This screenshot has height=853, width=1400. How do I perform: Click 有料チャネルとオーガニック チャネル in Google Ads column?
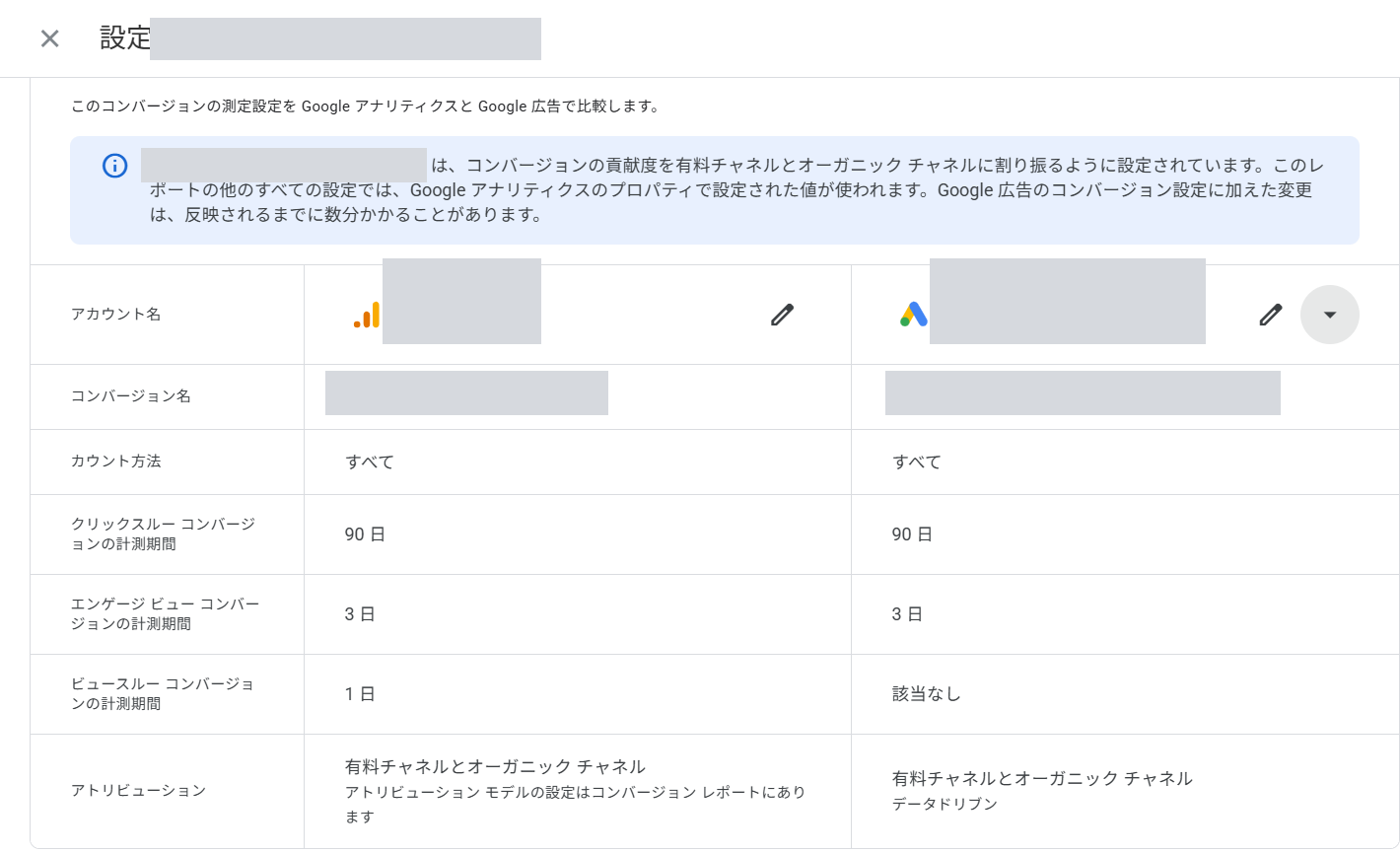1042,778
